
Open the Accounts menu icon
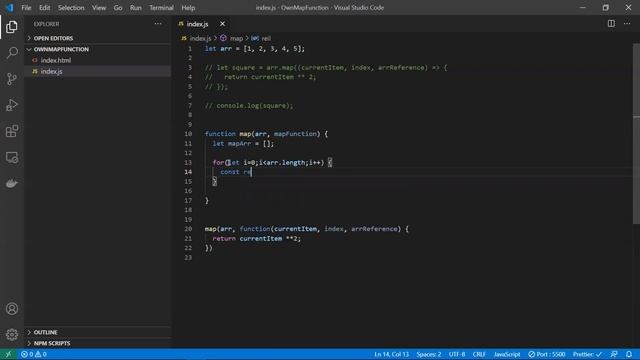(12, 309)
